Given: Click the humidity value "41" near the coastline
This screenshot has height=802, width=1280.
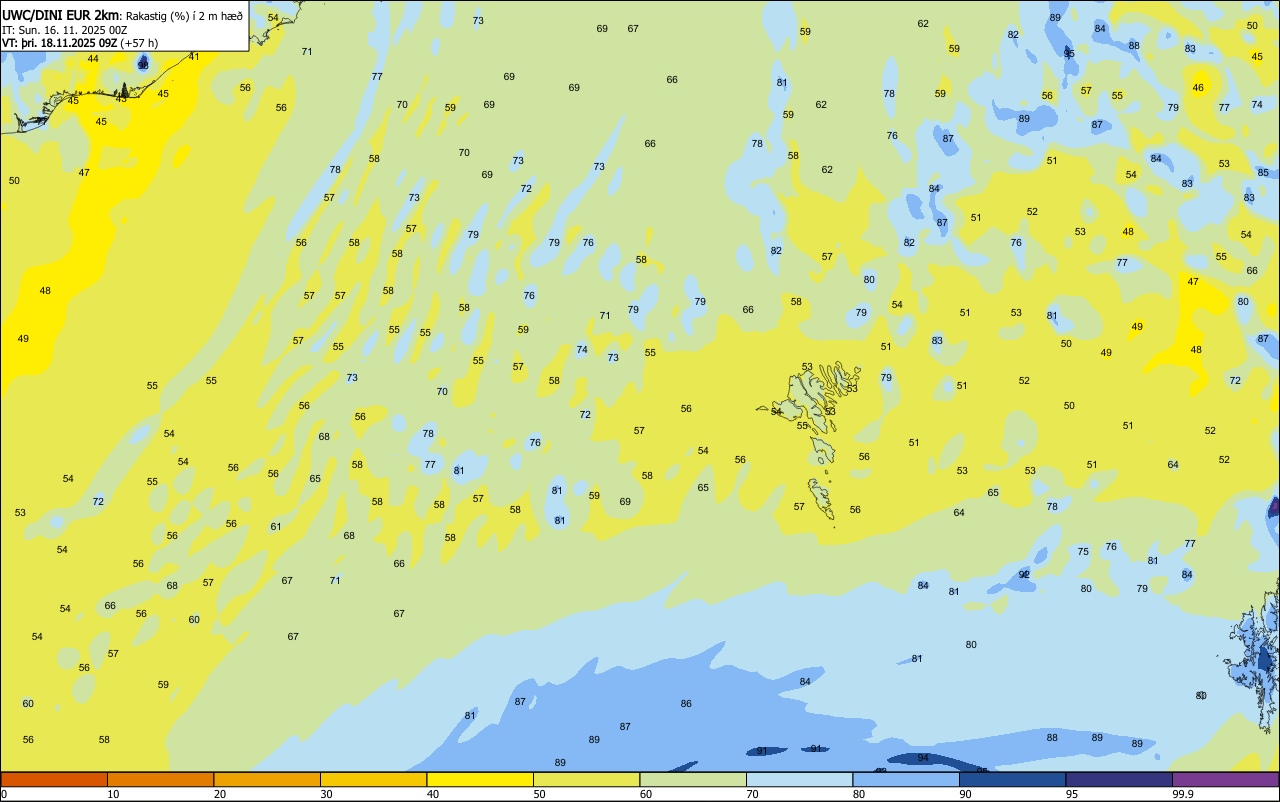Looking at the screenshot, I should click(x=194, y=56).
